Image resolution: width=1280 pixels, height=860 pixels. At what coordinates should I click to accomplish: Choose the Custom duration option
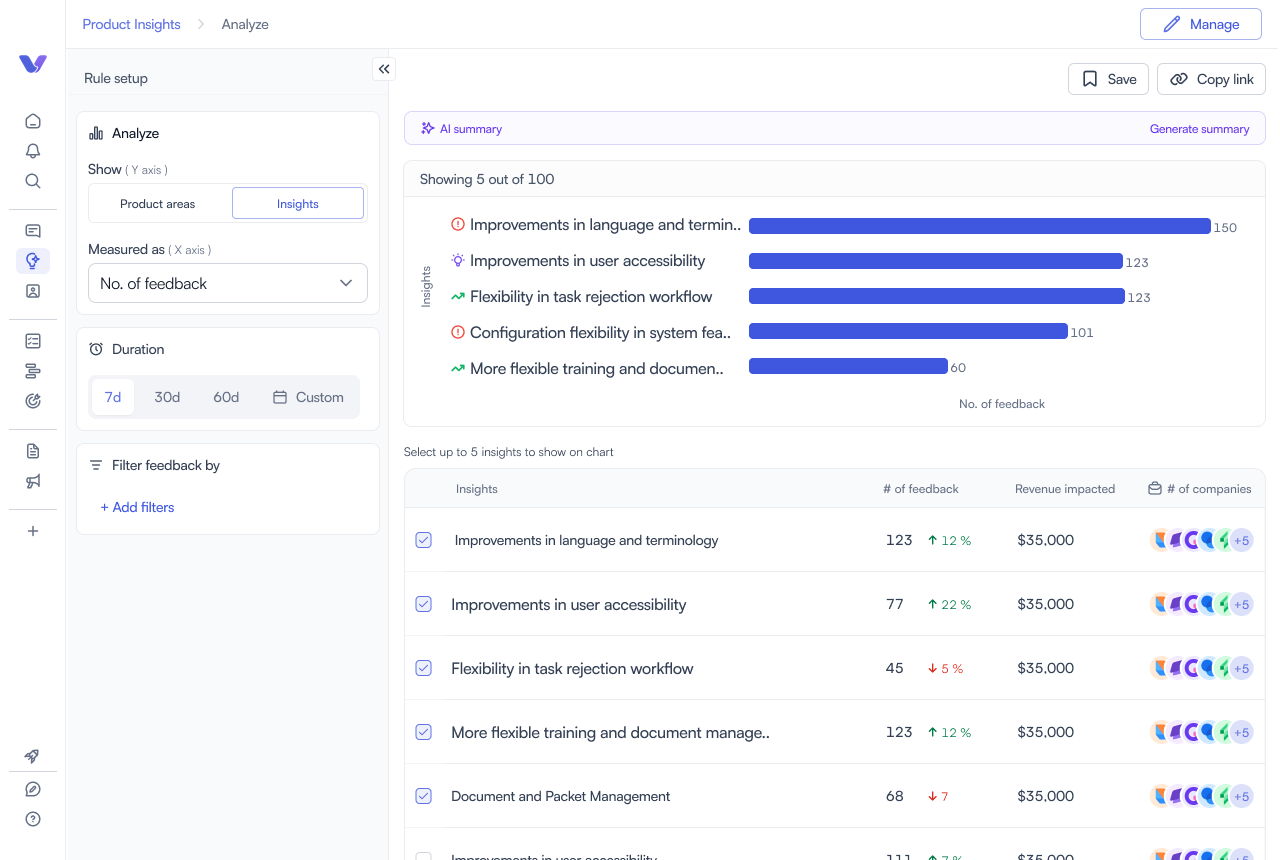coord(308,397)
